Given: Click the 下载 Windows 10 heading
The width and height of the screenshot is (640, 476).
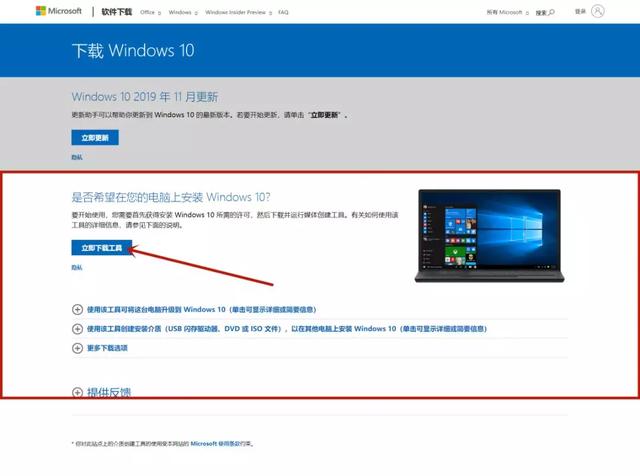Looking at the screenshot, I should point(133,51).
